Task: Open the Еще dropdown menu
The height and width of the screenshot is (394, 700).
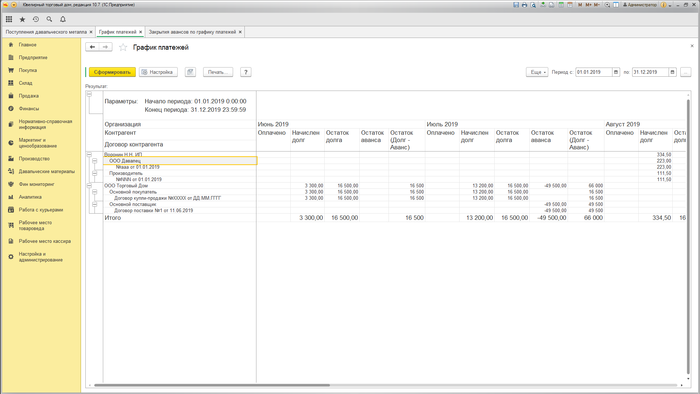Action: [x=537, y=72]
